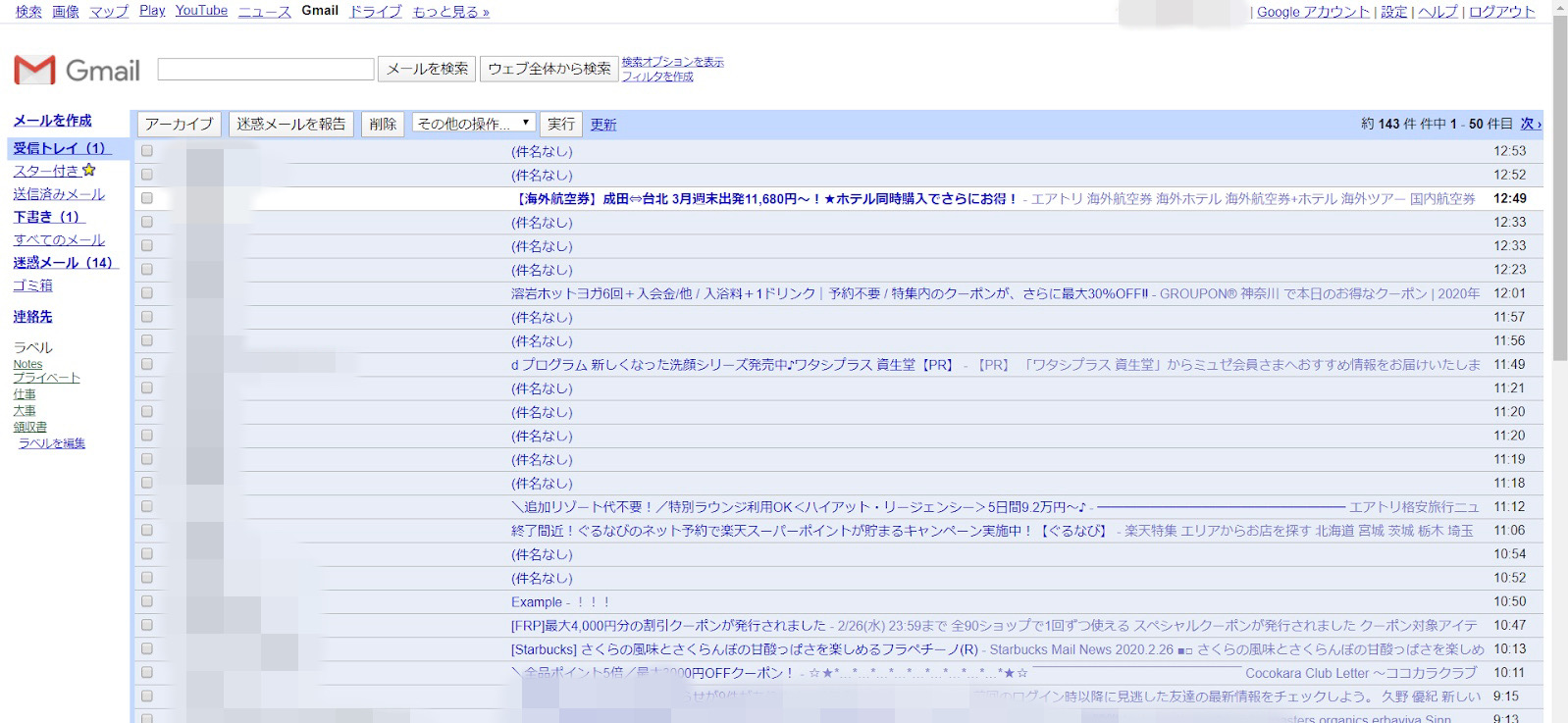The image size is (1568, 723).
Task: Select checkbox of 海外航空券 成田⇔台北 email
Action: tap(147, 198)
